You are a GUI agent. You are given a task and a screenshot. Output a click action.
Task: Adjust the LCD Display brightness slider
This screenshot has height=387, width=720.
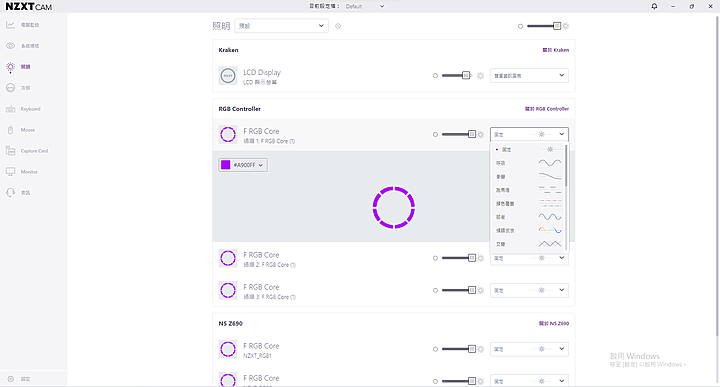[x=456, y=76]
